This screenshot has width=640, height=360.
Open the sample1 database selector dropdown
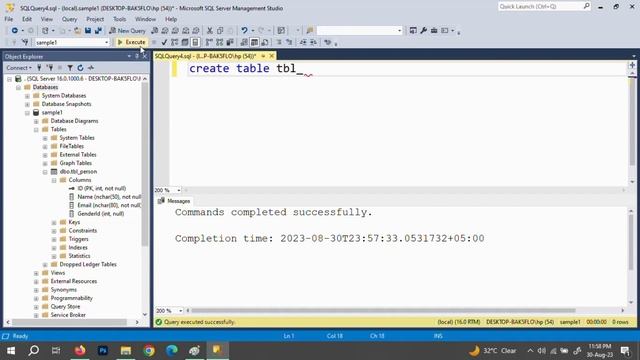(106, 42)
